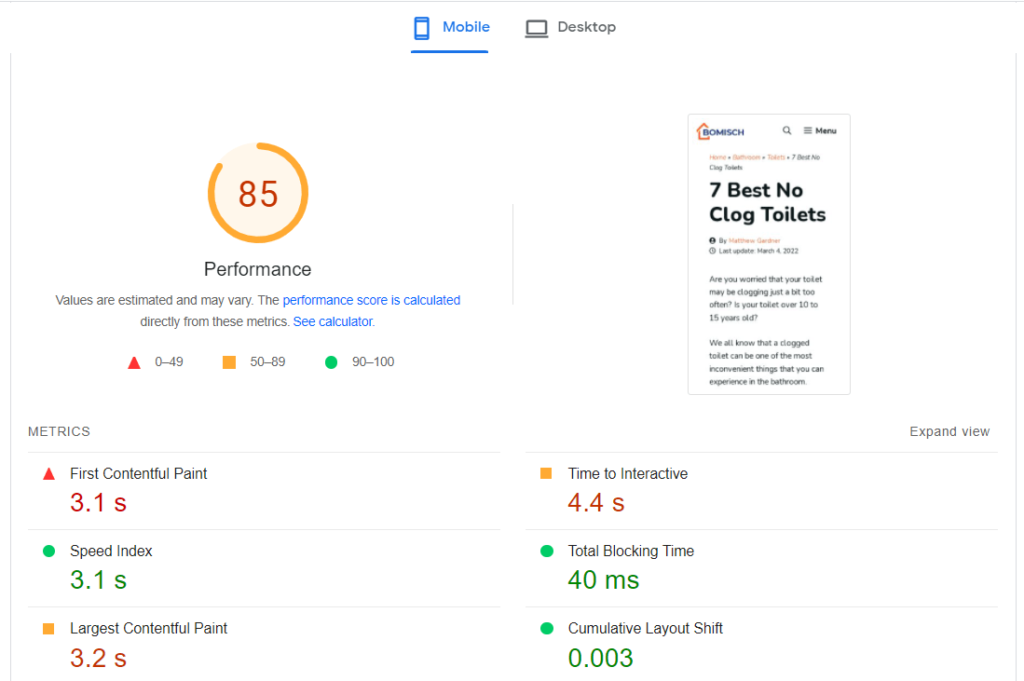Screen dimensions: 1024x681
Task: Click the red triangle legend icon for 0–49
Action: click(x=134, y=362)
